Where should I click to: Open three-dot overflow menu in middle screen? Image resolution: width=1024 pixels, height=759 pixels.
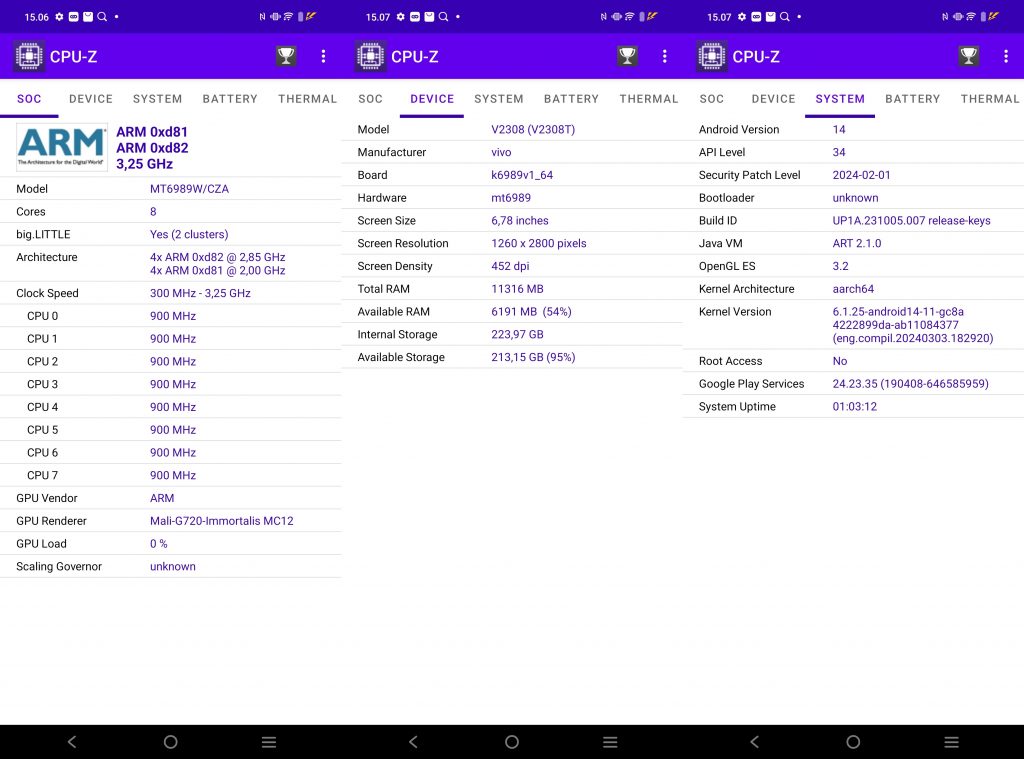click(x=665, y=56)
